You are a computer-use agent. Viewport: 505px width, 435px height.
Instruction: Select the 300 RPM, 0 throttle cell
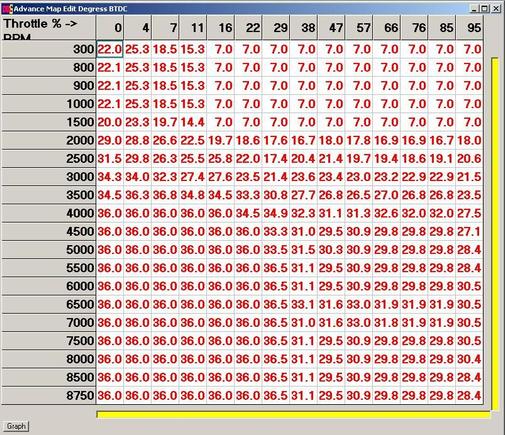click(110, 49)
